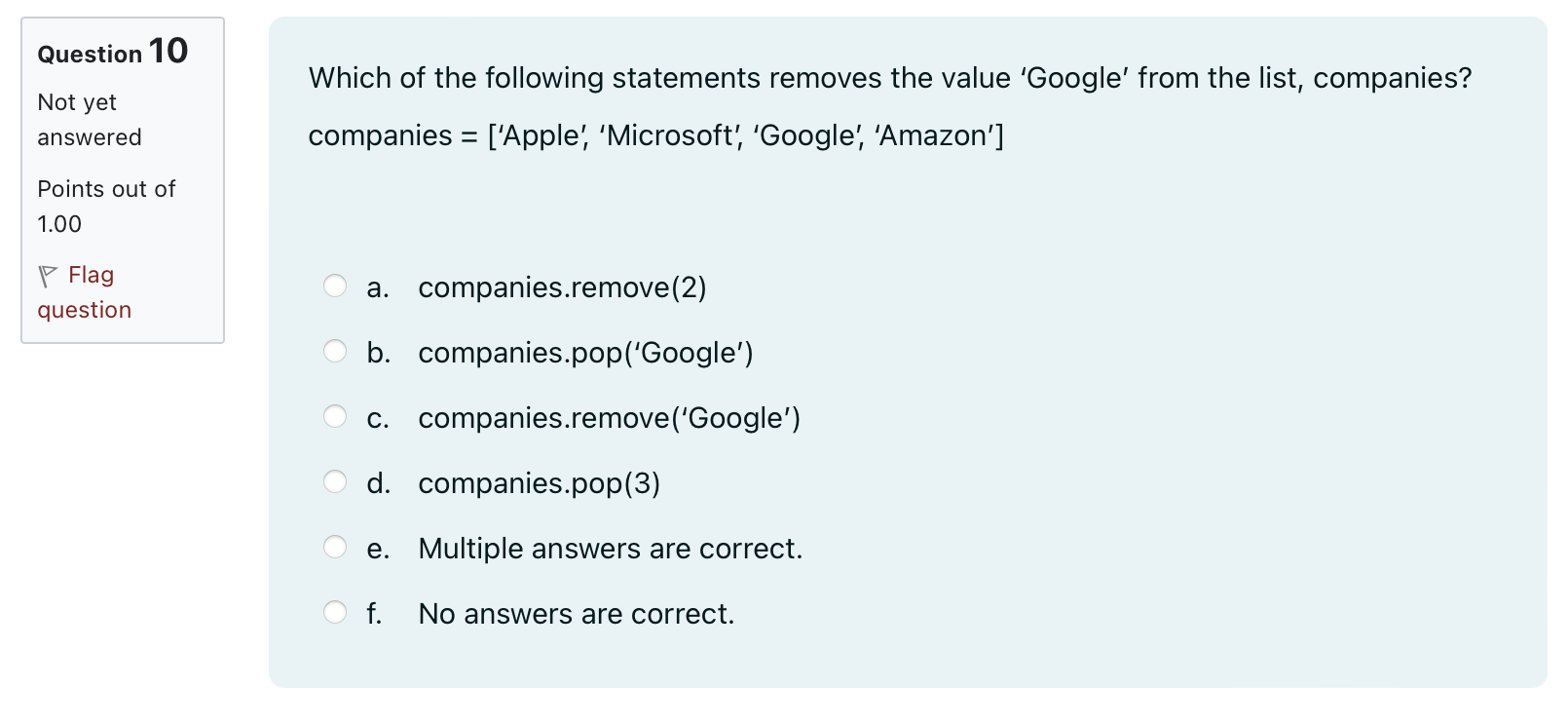
Task: Click No answers are correct text
Action: [576, 614]
